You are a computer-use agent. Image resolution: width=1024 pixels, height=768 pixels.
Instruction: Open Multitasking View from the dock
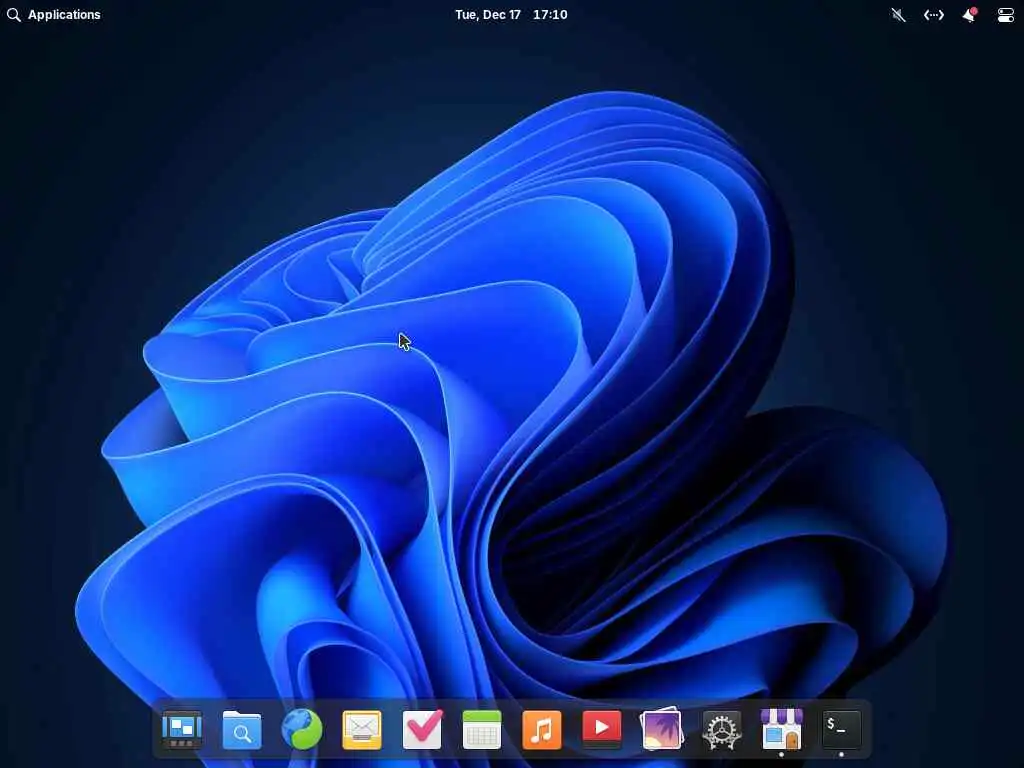pos(182,729)
